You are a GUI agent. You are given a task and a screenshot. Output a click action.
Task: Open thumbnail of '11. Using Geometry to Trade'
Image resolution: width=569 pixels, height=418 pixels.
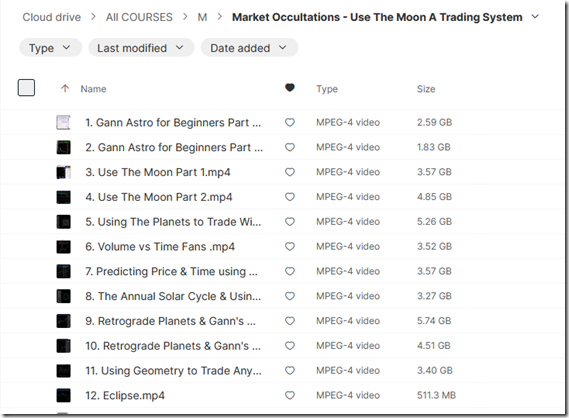[x=64, y=370]
